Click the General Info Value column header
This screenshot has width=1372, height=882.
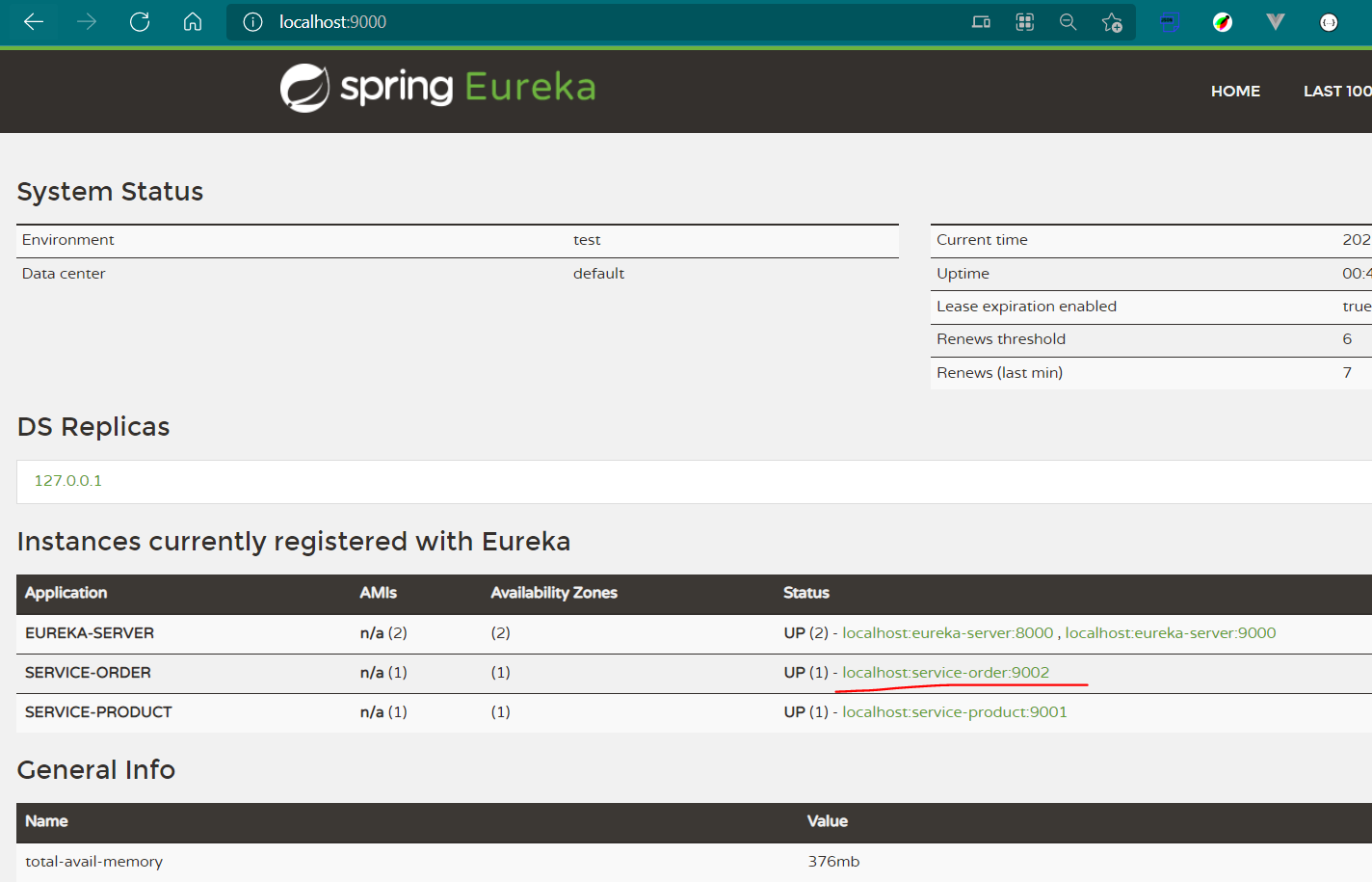[x=828, y=820]
